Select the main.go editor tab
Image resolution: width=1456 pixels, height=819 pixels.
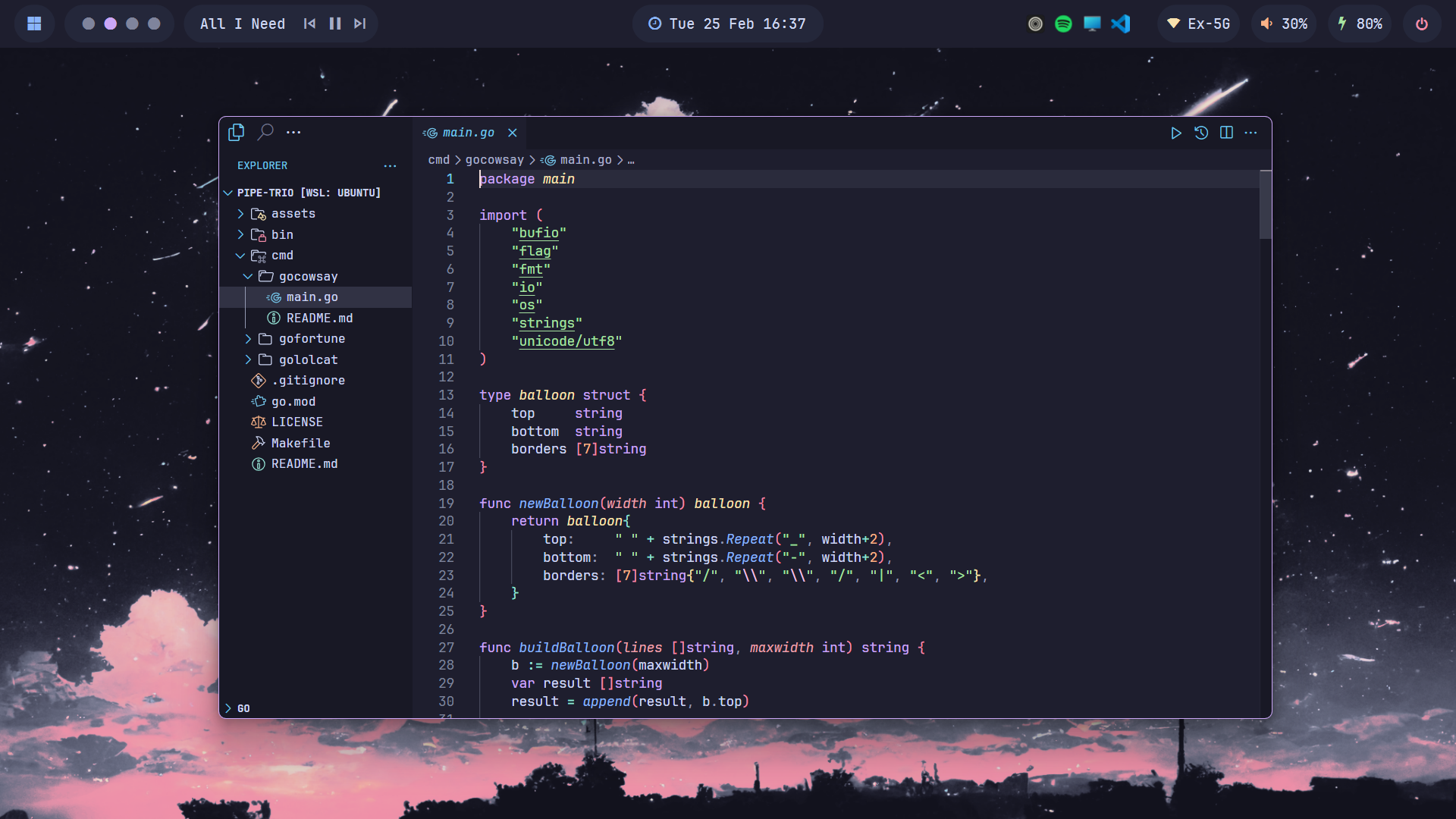pyautogui.click(x=468, y=133)
